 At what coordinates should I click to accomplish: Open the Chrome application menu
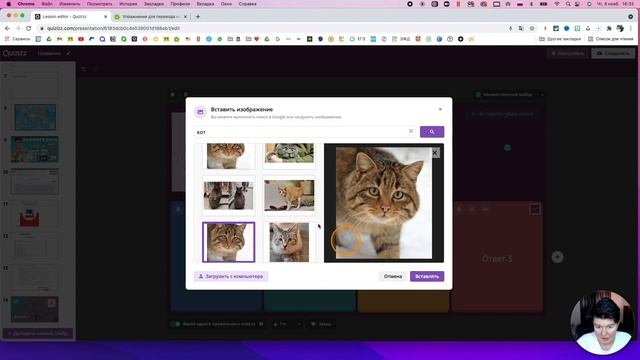click(x=26, y=4)
